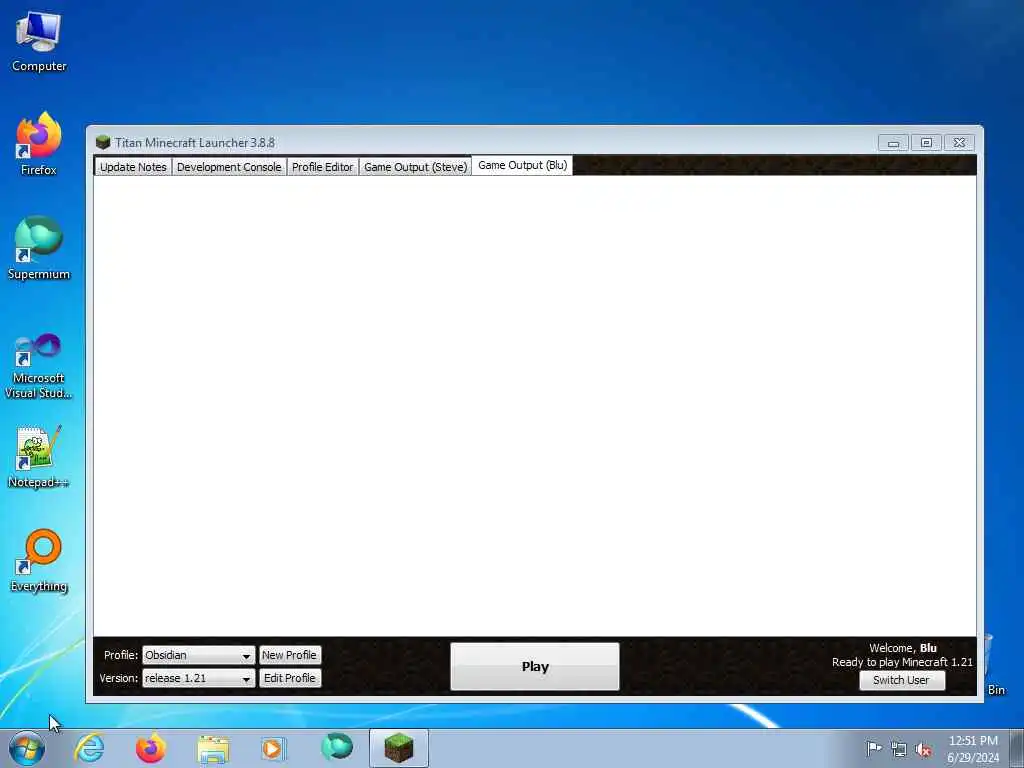Show the Game Output (Steve) tab
The image size is (1024, 768).
pyautogui.click(x=415, y=167)
